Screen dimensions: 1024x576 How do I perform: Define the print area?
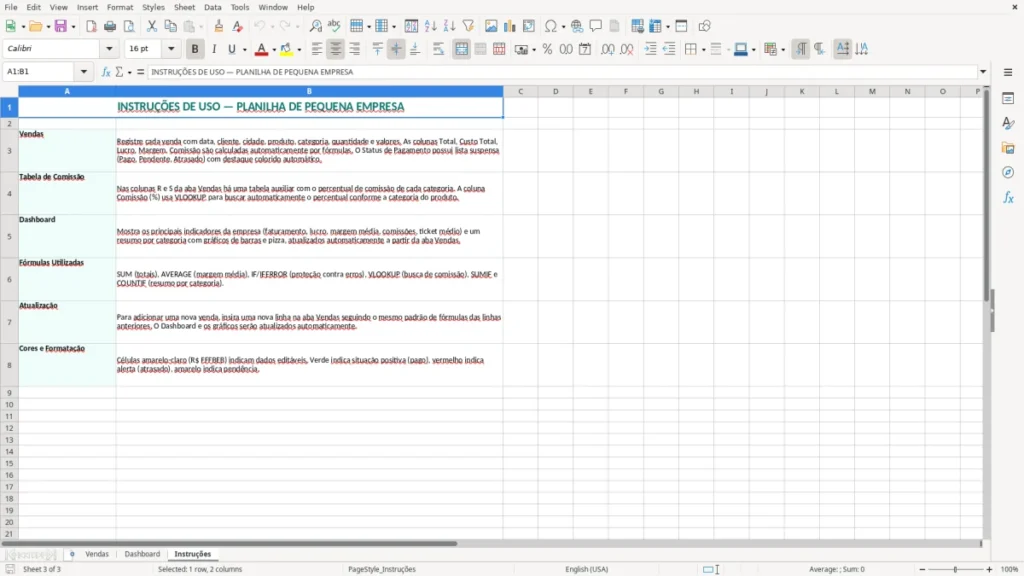click(x=637, y=26)
